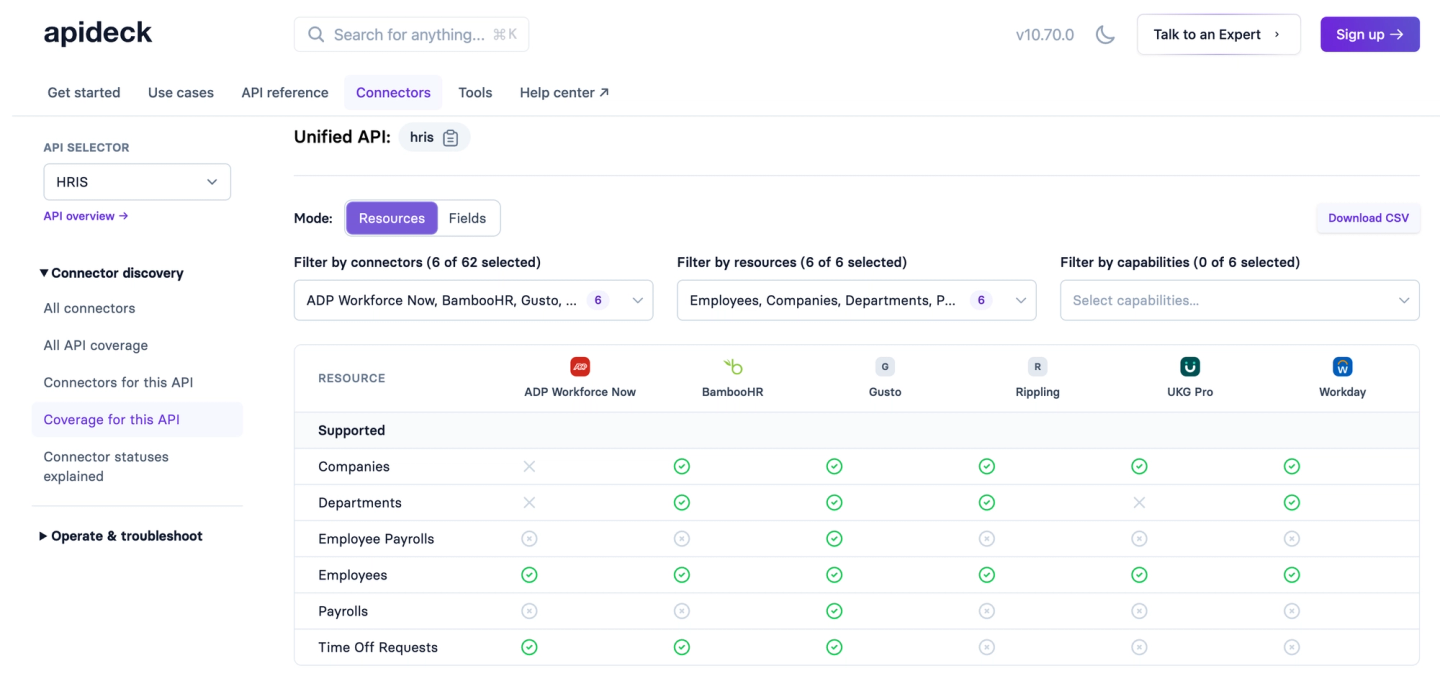Viewport: 1440px width, 681px height.
Task: Open the Get started tab
Action: (x=84, y=92)
